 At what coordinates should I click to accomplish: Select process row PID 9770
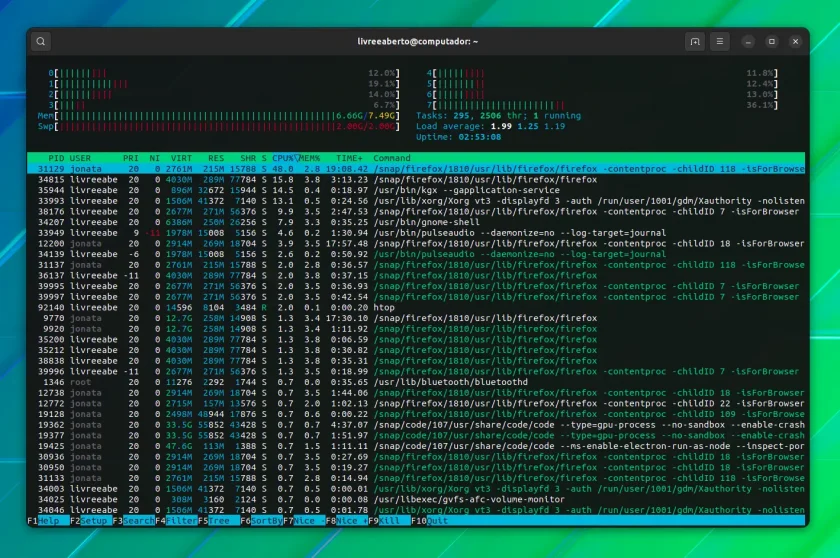pyautogui.click(x=416, y=318)
